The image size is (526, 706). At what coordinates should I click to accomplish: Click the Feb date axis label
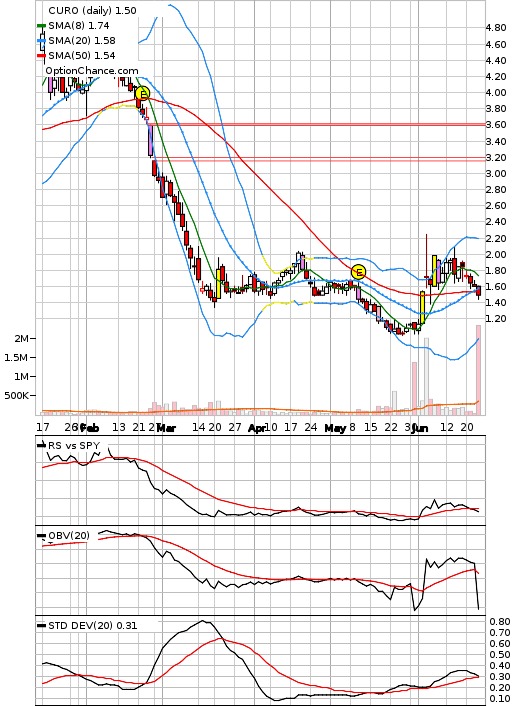90,427
